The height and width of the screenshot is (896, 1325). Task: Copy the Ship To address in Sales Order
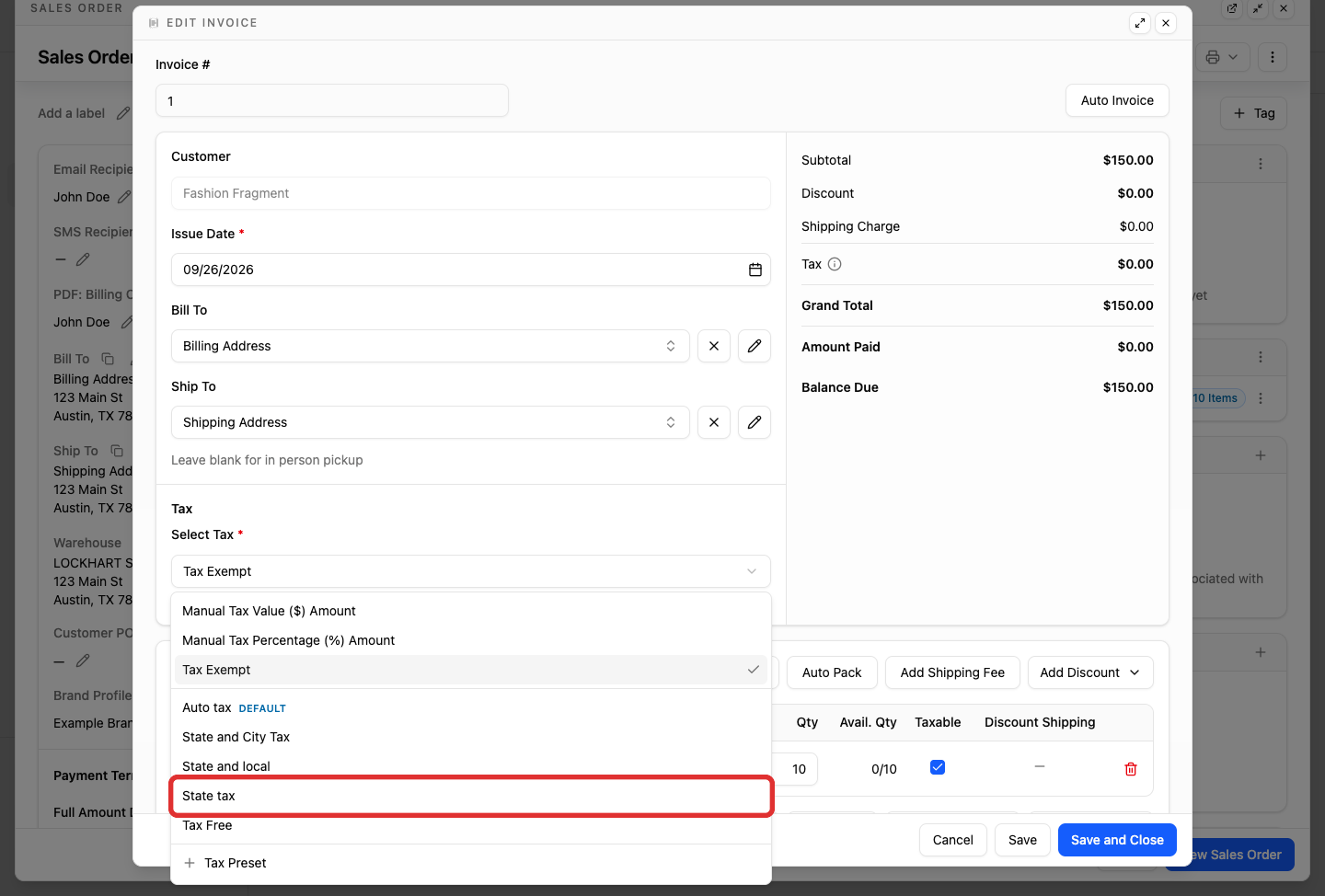pos(117,451)
